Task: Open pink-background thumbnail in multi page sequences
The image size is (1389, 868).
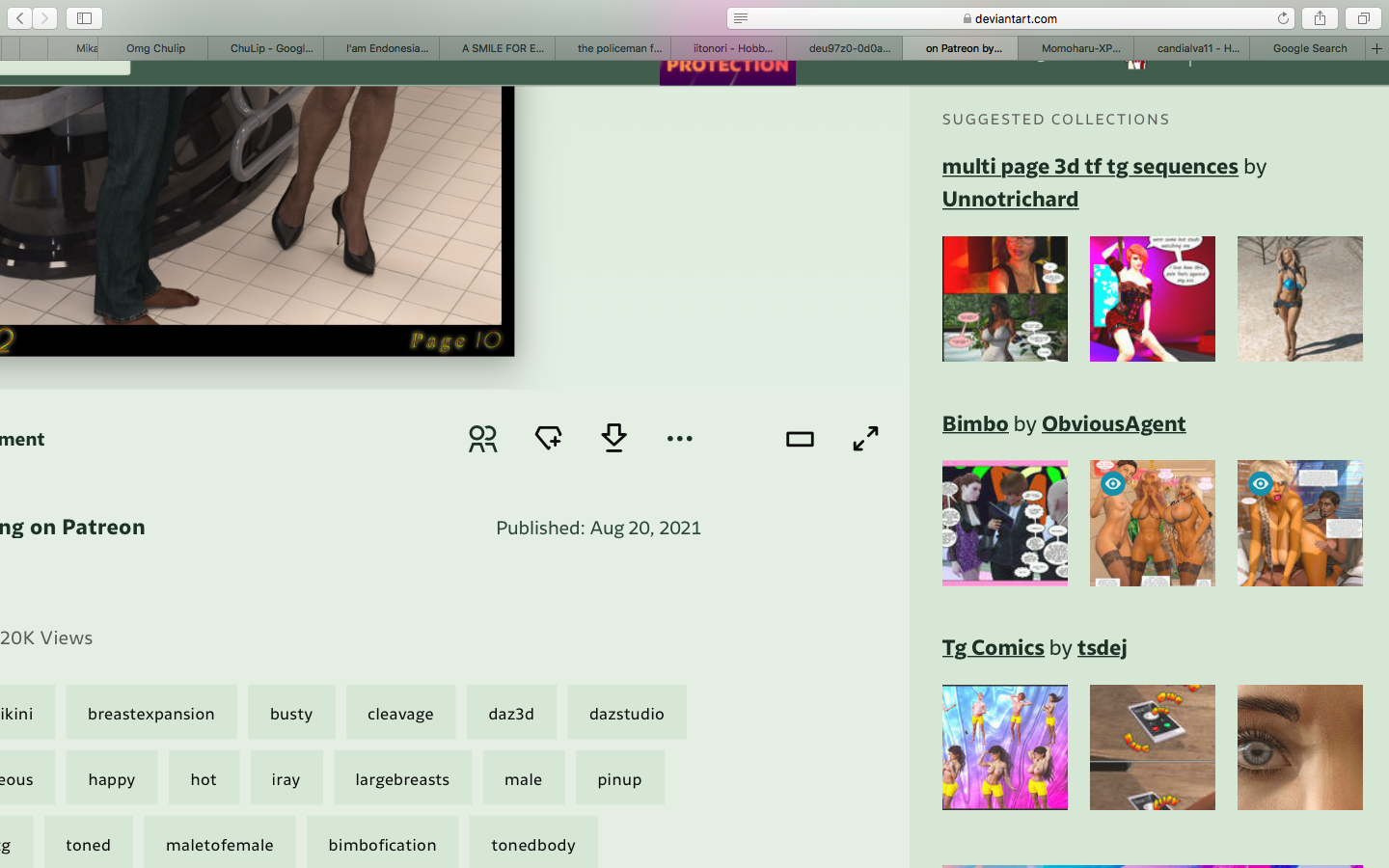Action: click(1153, 299)
